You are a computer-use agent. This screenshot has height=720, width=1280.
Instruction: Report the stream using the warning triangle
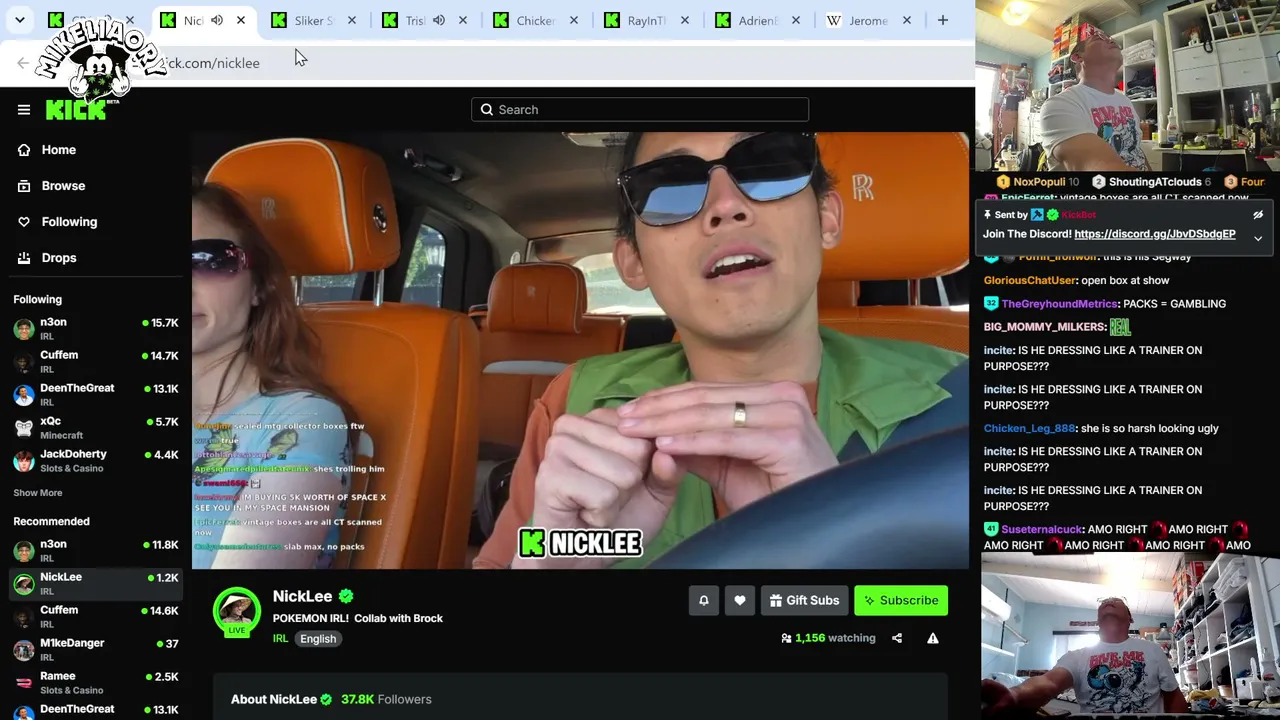[933, 638]
